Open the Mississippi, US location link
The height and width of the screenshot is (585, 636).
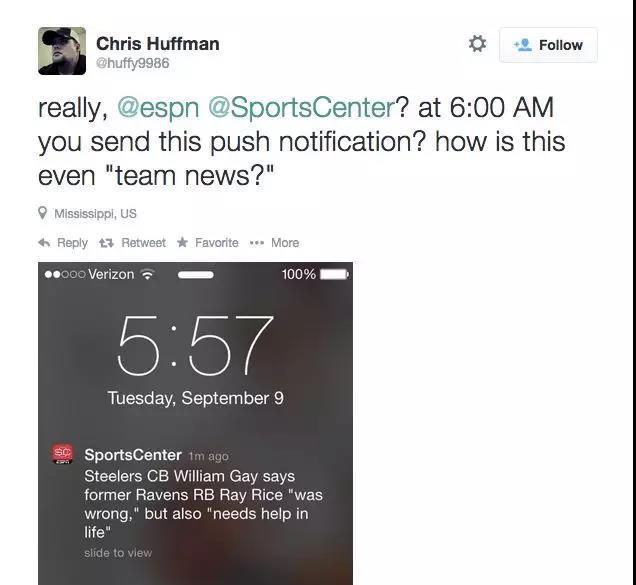point(95,213)
